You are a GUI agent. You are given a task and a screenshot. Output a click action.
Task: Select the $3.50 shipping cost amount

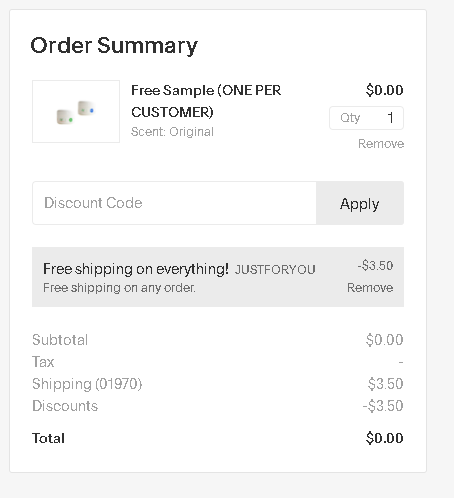tap(386, 384)
